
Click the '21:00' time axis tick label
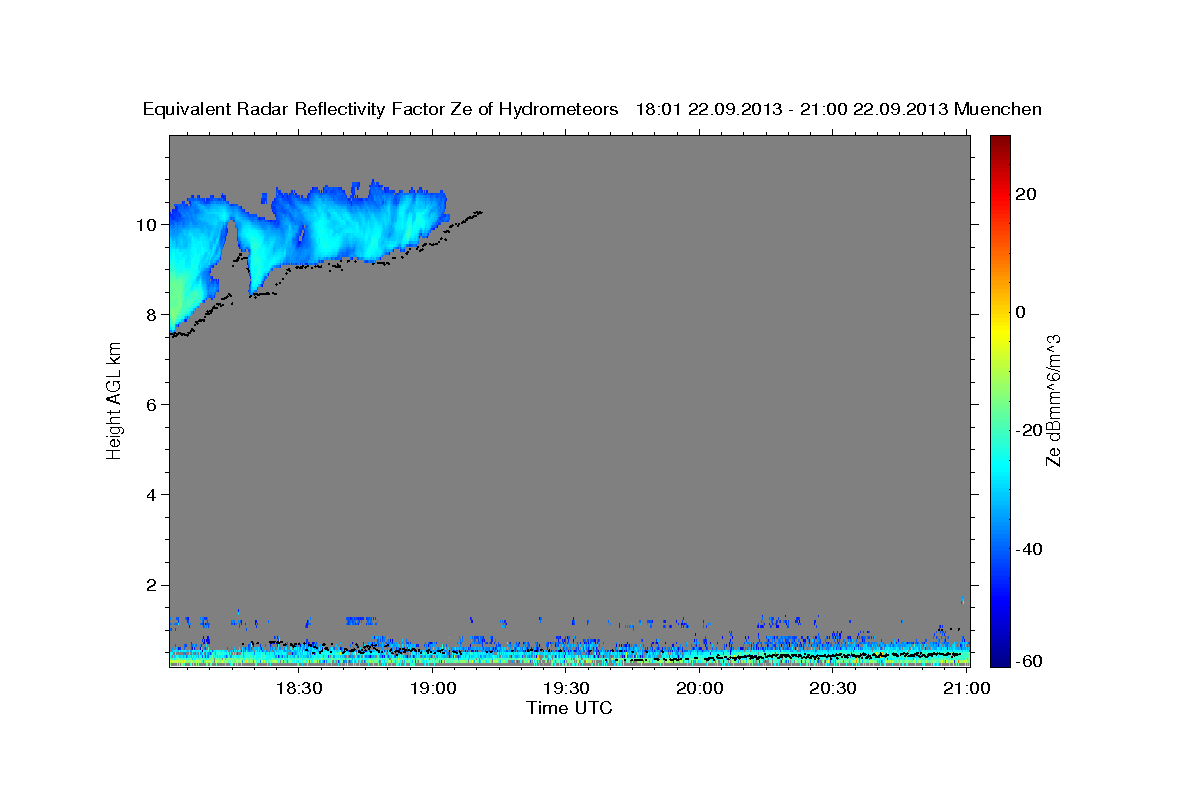(967, 689)
